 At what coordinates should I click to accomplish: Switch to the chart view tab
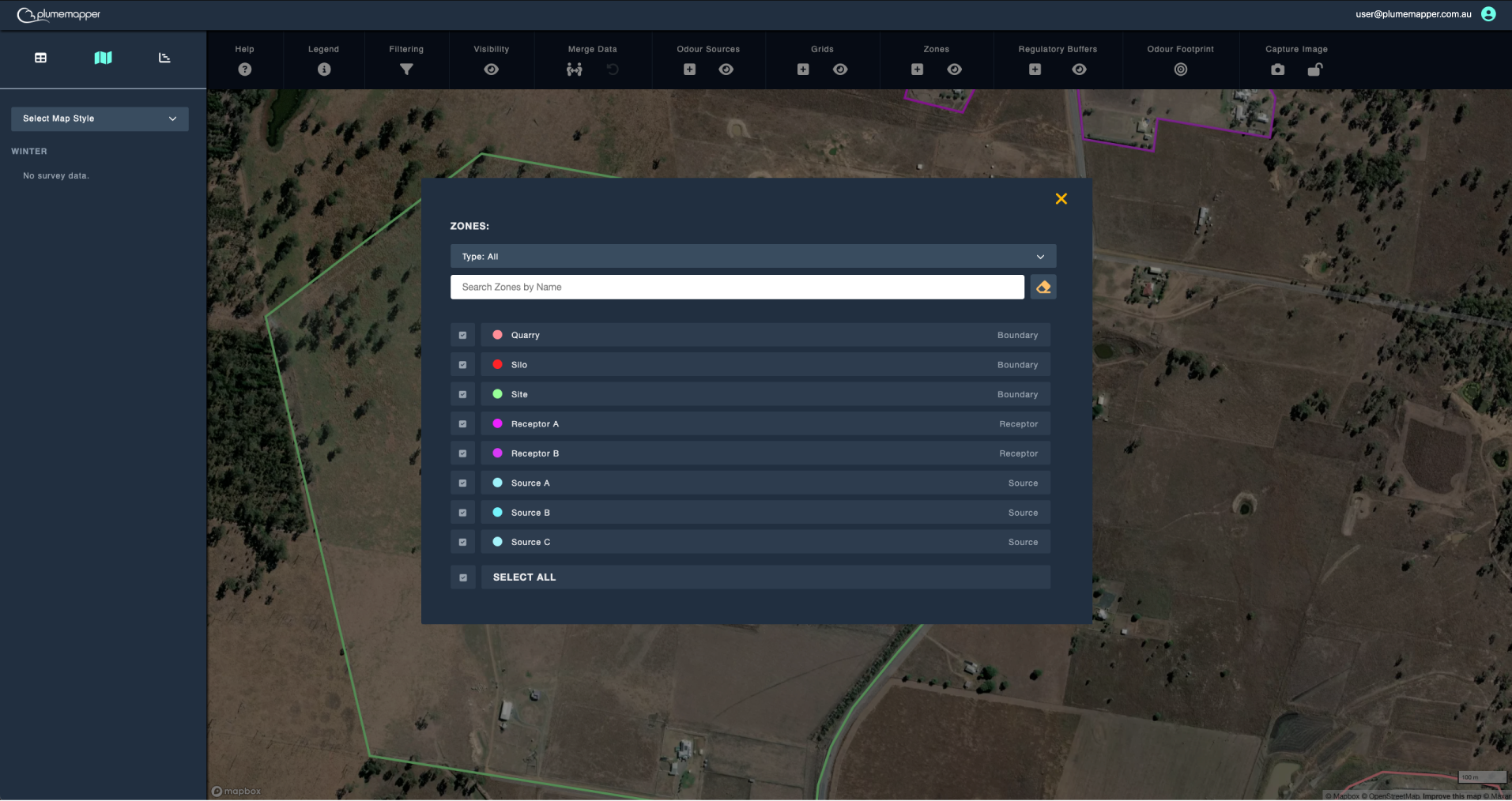[164, 58]
